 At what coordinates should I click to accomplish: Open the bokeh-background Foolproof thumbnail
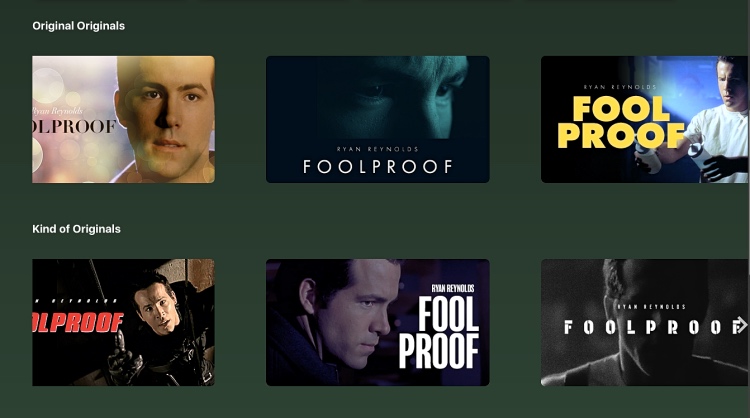point(123,119)
